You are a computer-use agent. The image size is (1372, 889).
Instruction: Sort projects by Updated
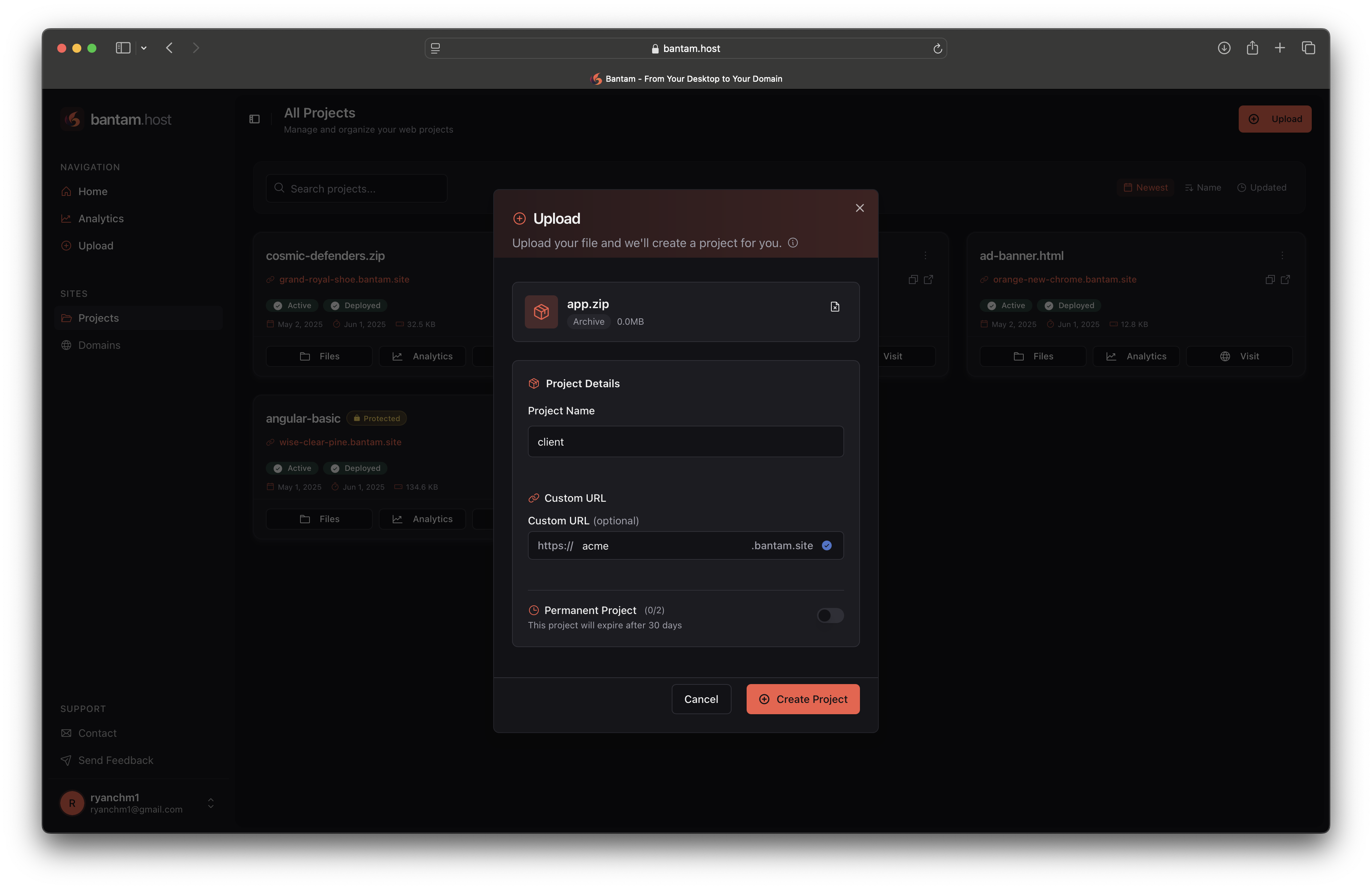[x=1261, y=188]
